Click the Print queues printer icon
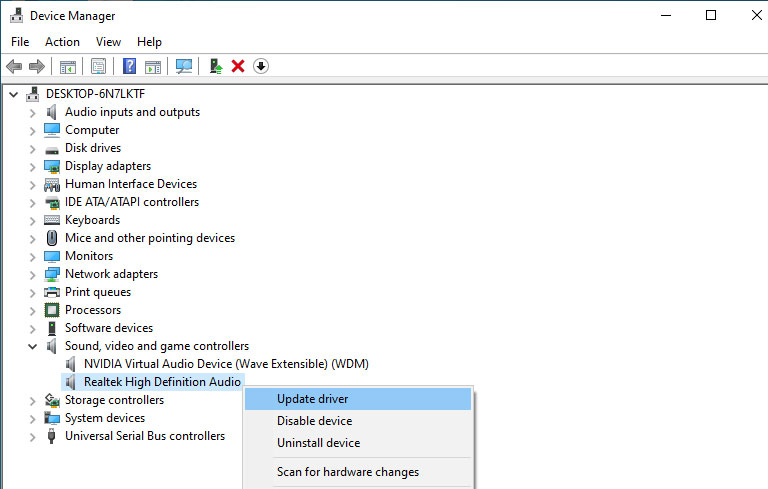The width and height of the screenshot is (768, 489). tap(52, 293)
